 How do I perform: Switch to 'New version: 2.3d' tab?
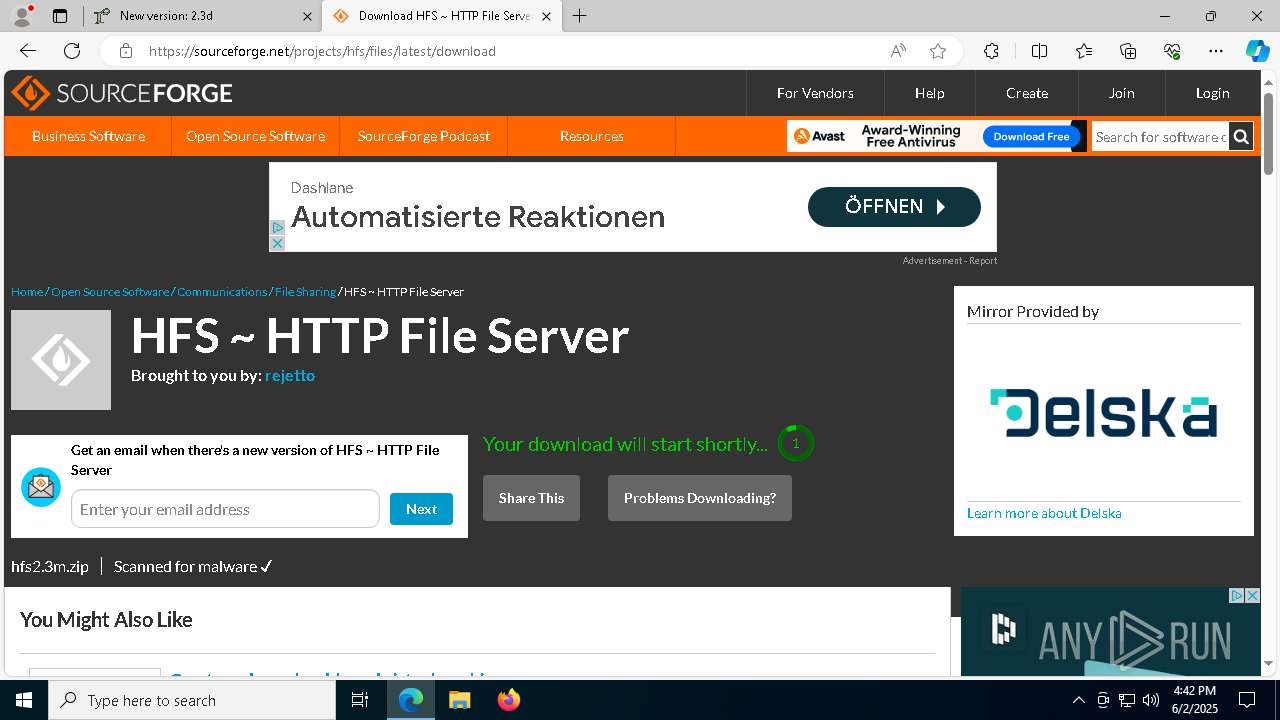click(x=203, y=16)
